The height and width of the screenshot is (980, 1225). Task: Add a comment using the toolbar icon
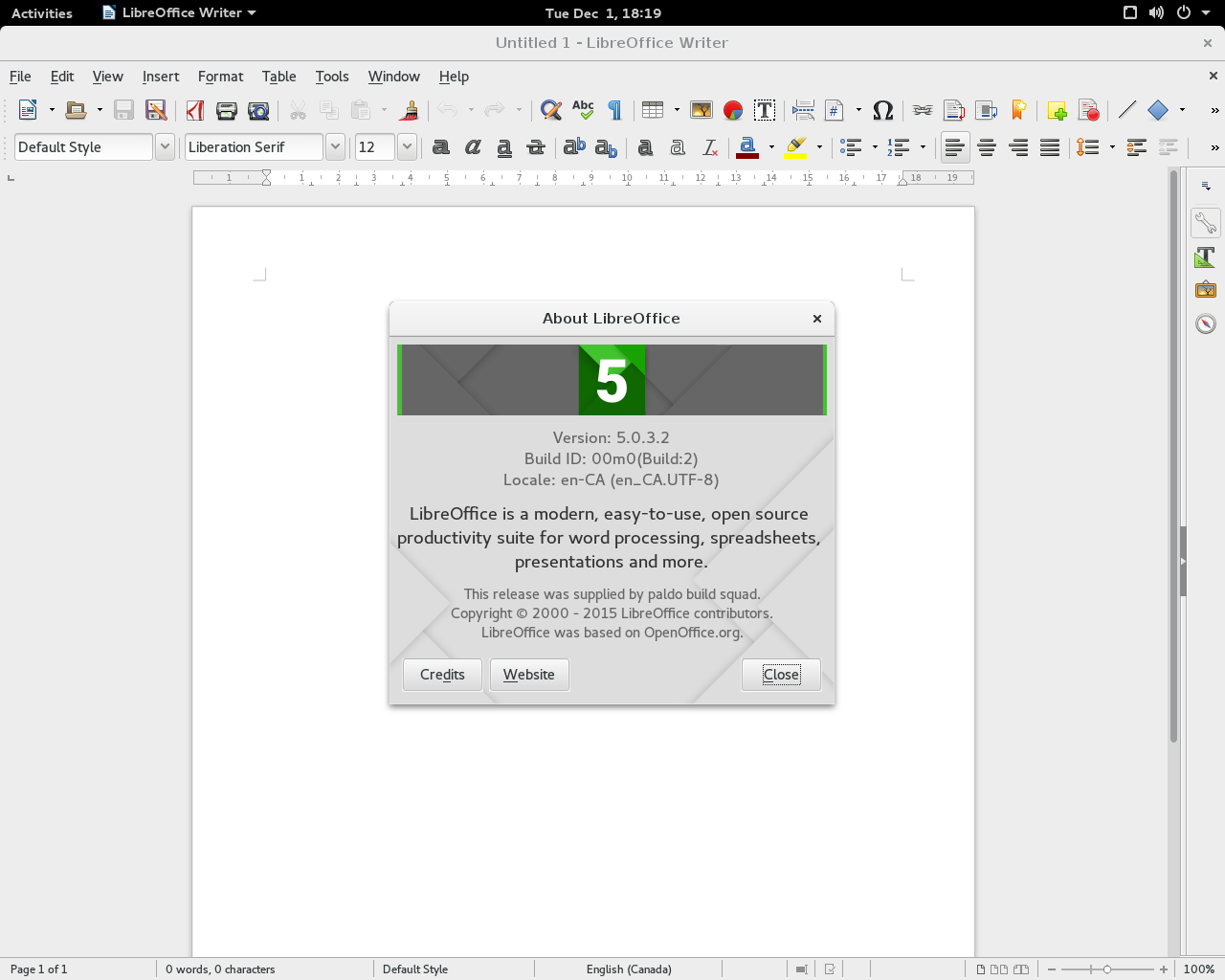[x=1058, y=110]
